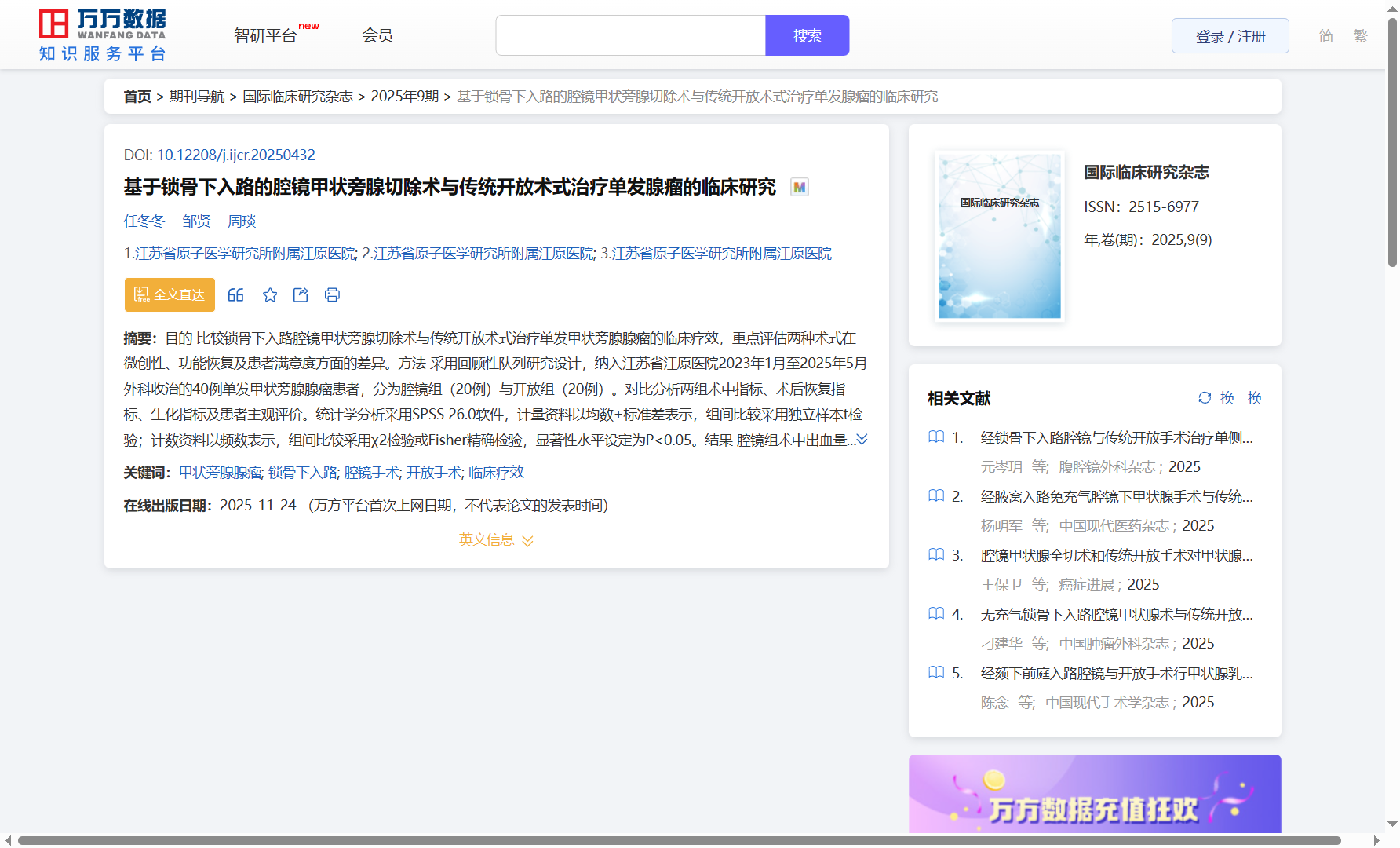
Task: Click the Wanfang Data logo
Action: point(103,35)
